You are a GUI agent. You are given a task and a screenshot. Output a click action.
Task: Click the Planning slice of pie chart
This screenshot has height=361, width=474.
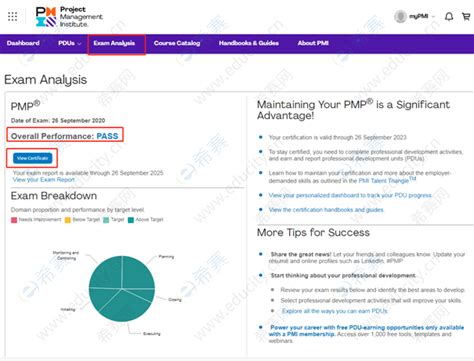[x=137, y=272]
